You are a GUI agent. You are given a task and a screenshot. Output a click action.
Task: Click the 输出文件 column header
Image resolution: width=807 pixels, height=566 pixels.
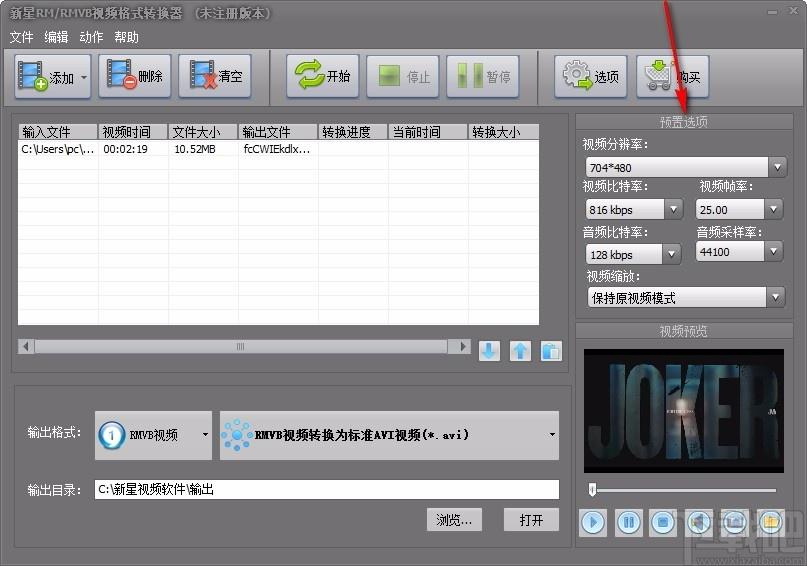(278, 132)
